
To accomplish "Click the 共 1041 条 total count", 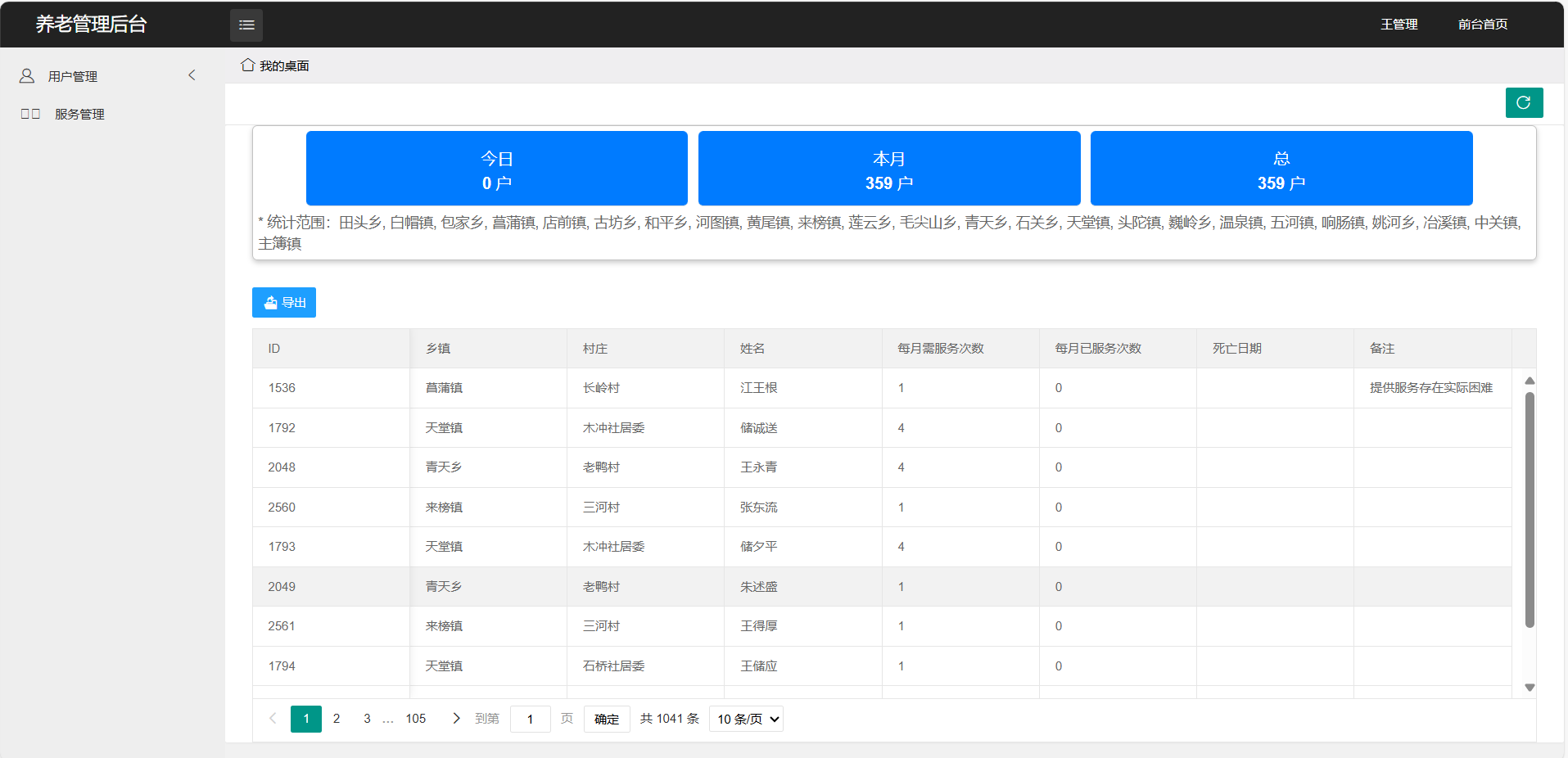I will [x=670, y=719].
